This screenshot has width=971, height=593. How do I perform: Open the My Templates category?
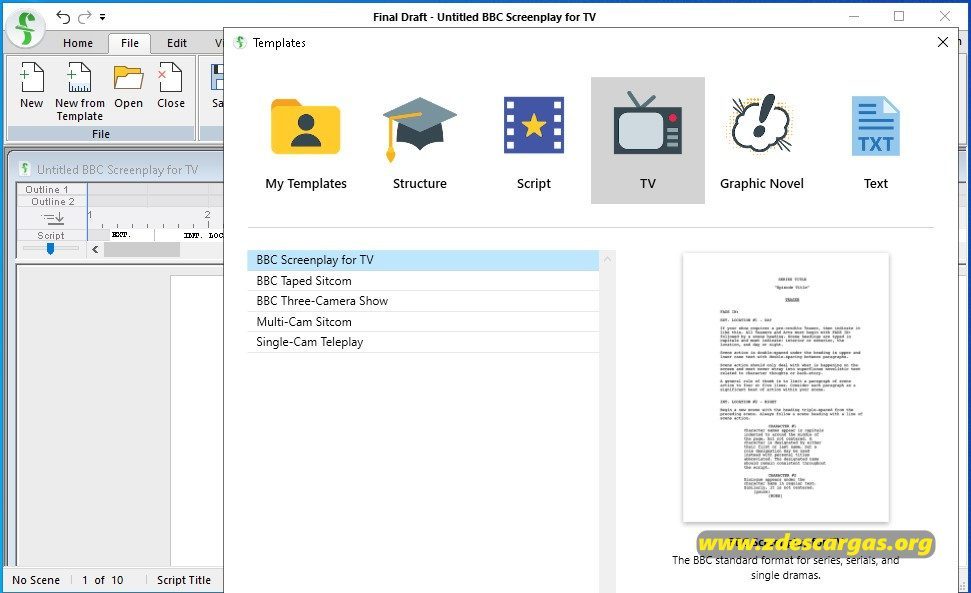(305, 141)
